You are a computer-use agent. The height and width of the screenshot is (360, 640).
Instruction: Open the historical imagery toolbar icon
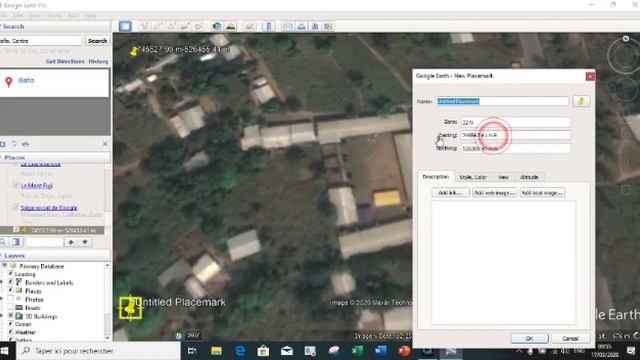(217, 27)
